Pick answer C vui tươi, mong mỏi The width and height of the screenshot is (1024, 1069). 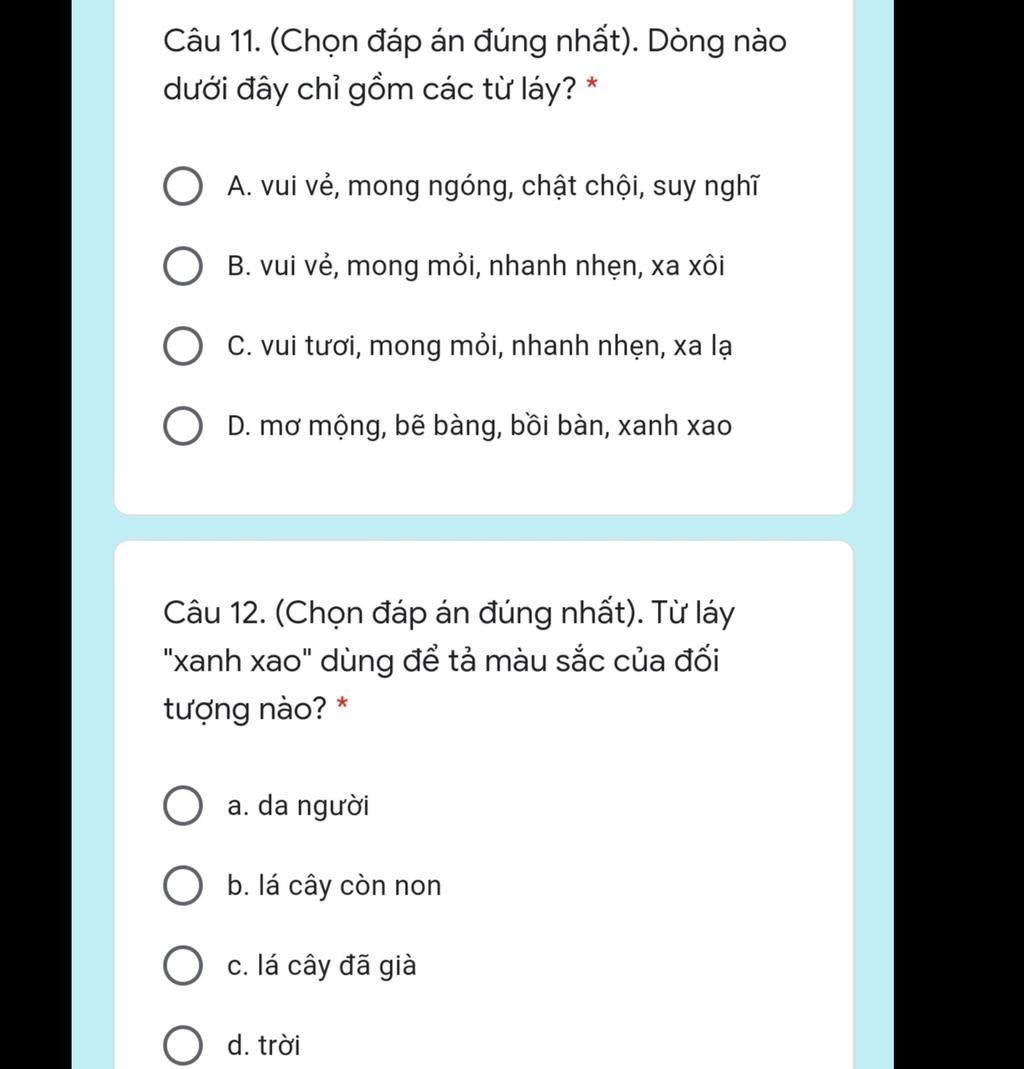[x=183, y=346]
